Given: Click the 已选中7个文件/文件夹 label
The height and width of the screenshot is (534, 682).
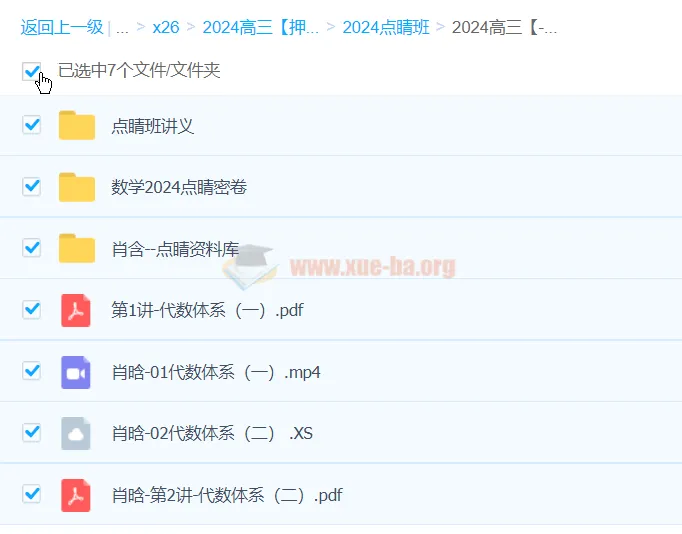Looking at the screenshot, I should pos(139,70).
